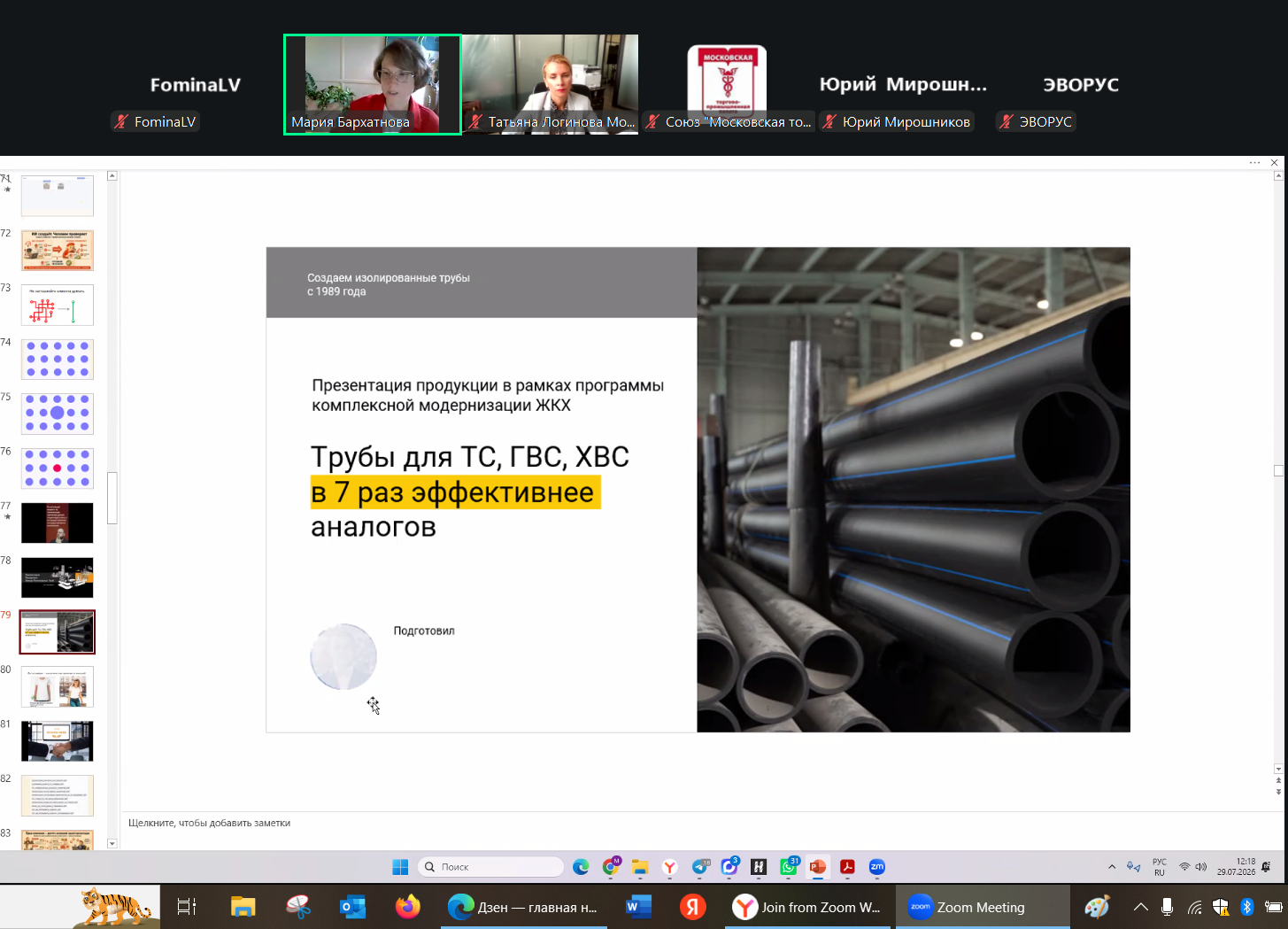
Task: Open PowerPoint icon in the shared taskbar
Action: [817, 867]
